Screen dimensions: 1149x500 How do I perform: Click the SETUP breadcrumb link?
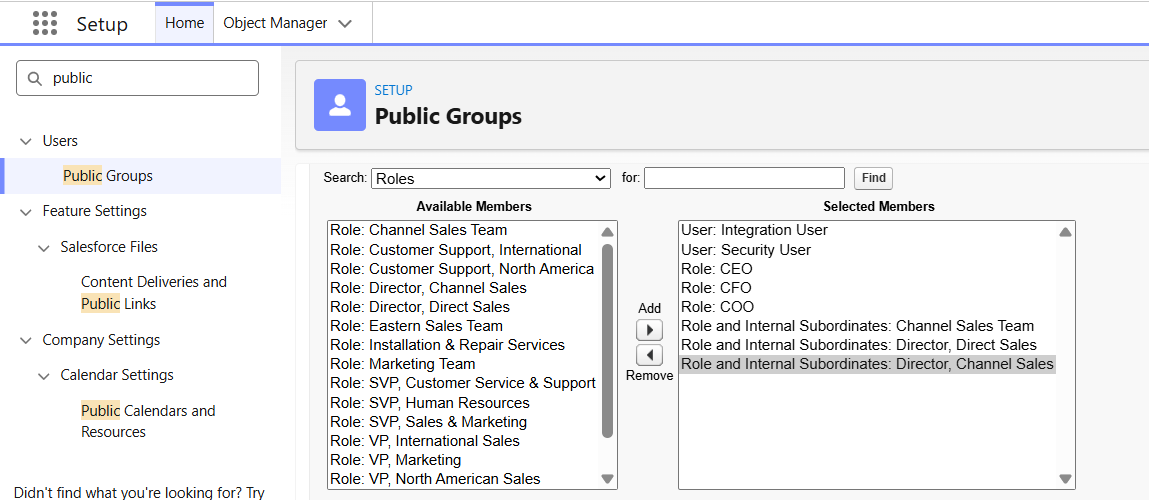tap(394, 90)
